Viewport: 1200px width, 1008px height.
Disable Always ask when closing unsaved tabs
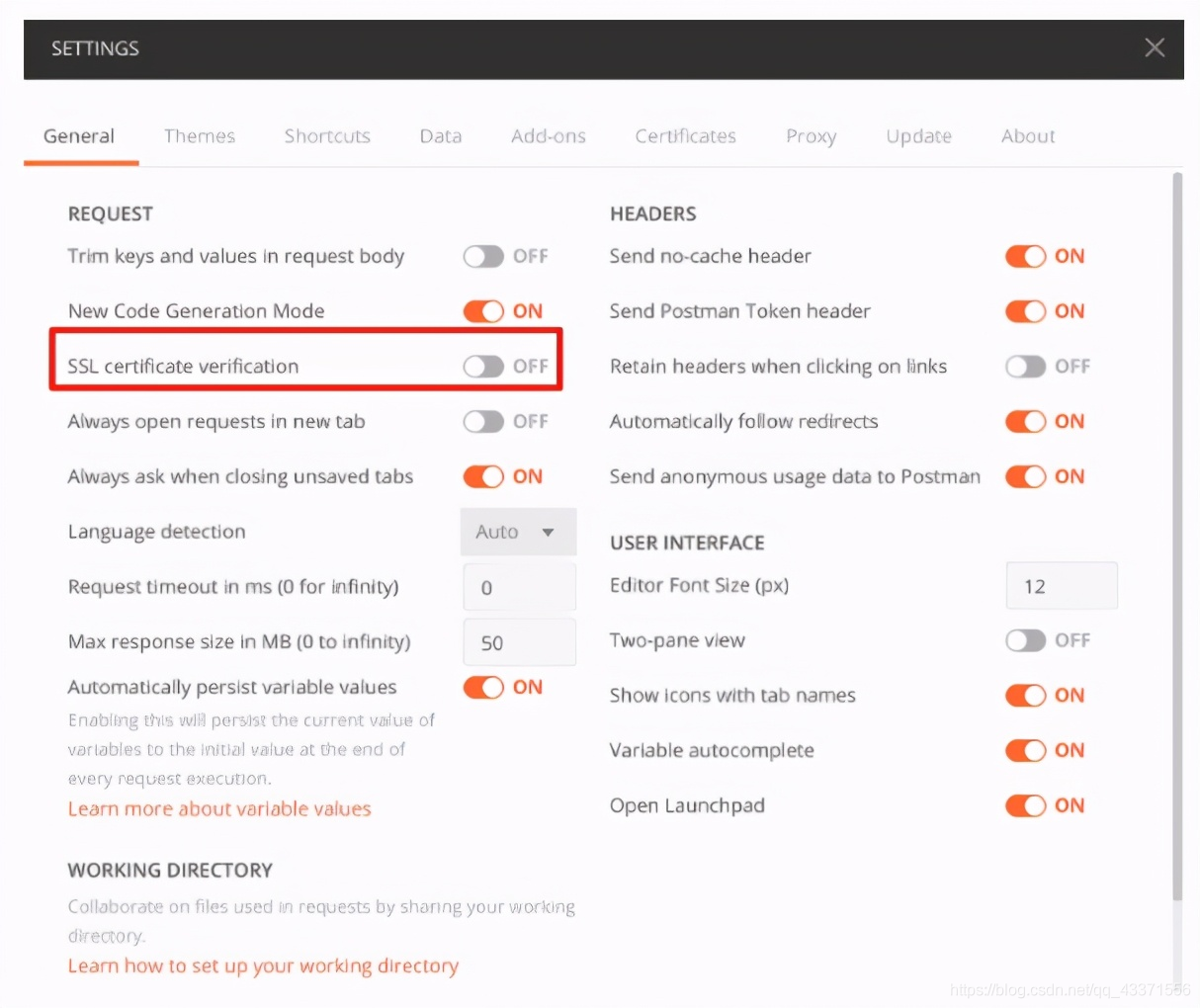click(x=483, y=476)
